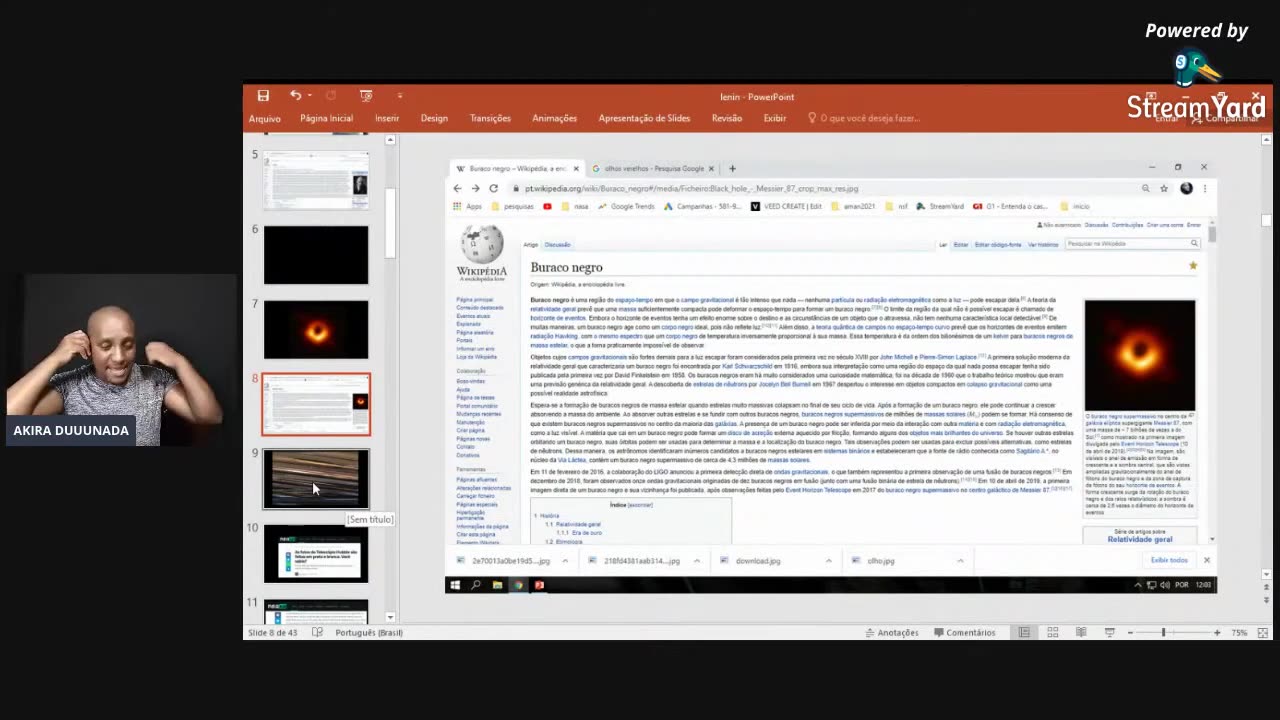Switch to Normal view icon
The height and width of the screenshot is (720, 1280).
point(1024,632)
